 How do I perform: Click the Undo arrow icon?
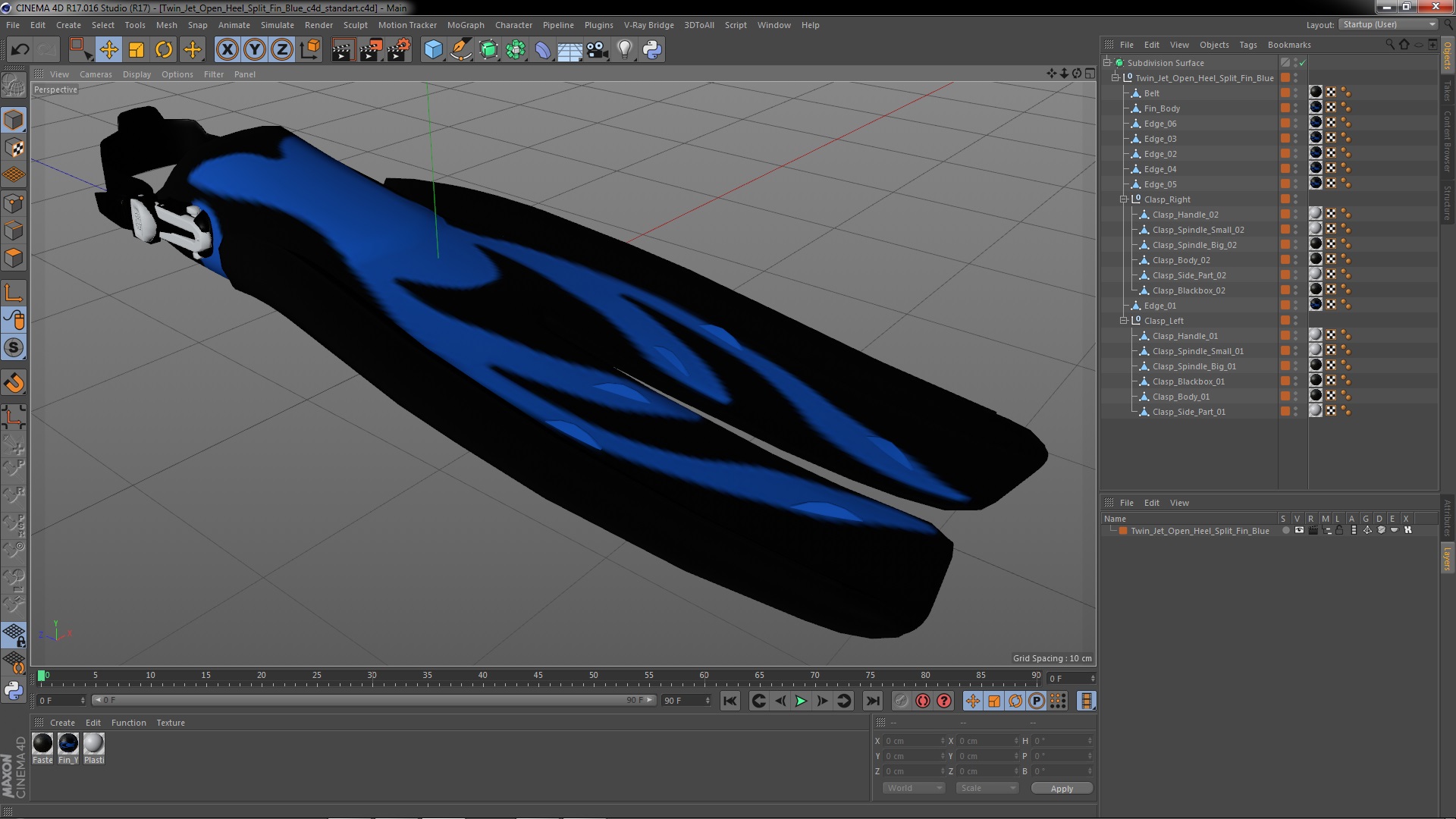(x=20, y=50)
